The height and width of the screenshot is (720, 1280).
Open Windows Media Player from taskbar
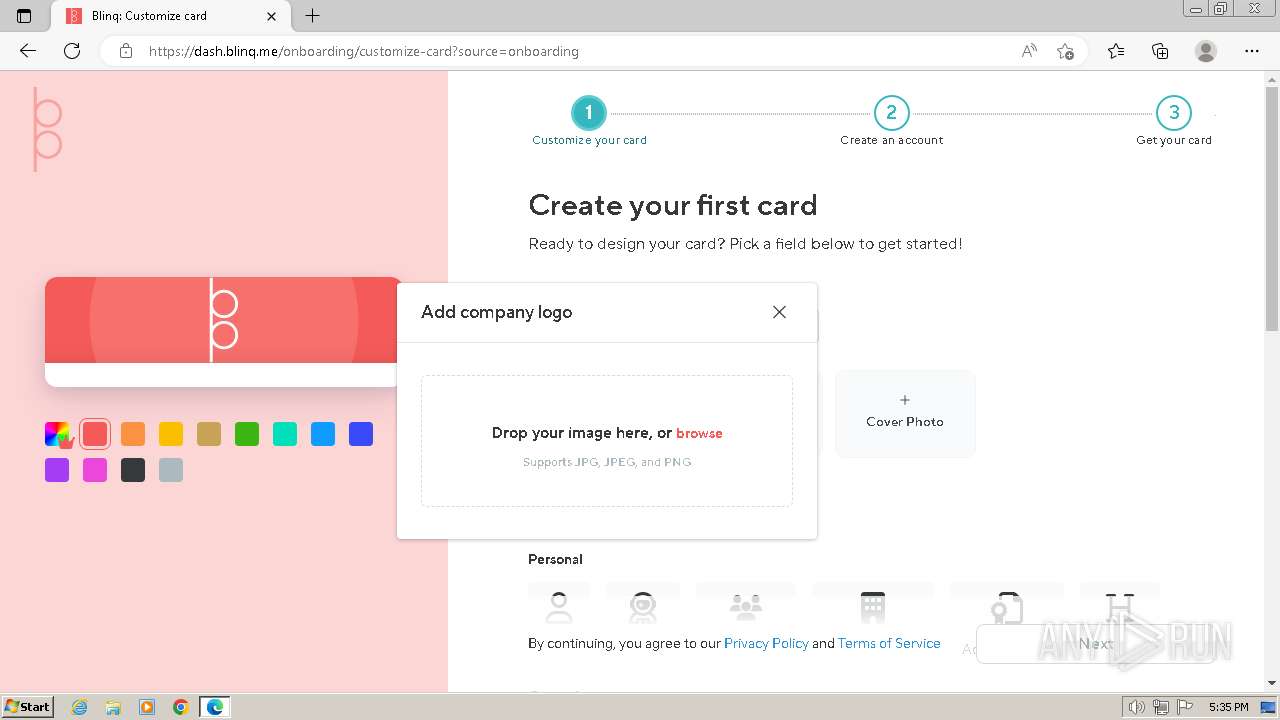tap(147, 707)
